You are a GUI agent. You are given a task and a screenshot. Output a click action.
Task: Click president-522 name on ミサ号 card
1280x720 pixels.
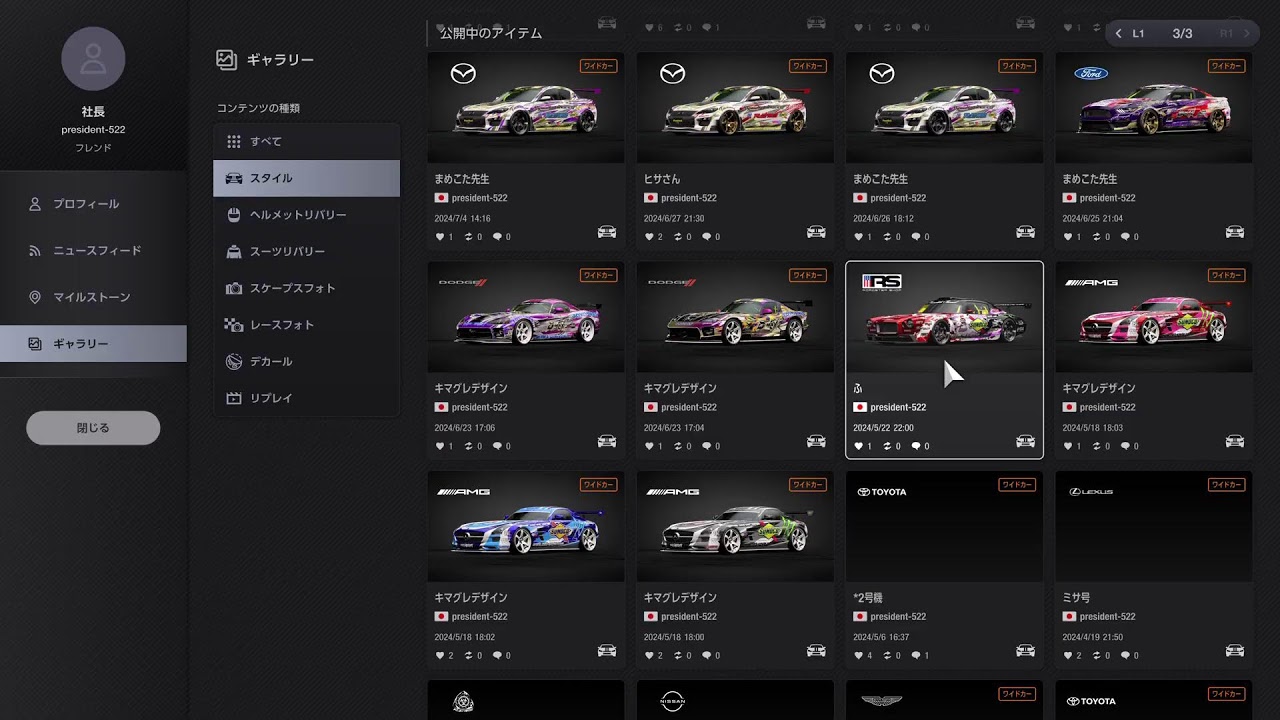1108,617
